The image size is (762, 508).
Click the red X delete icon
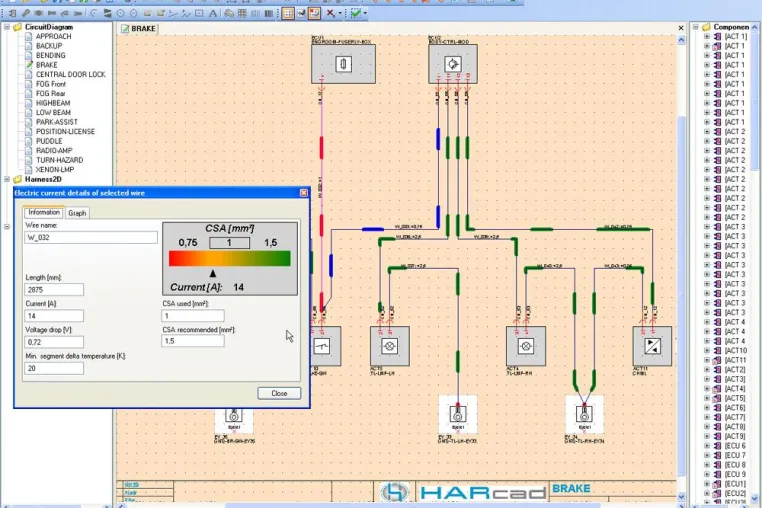pyautogui.click(x=330, y=13)
